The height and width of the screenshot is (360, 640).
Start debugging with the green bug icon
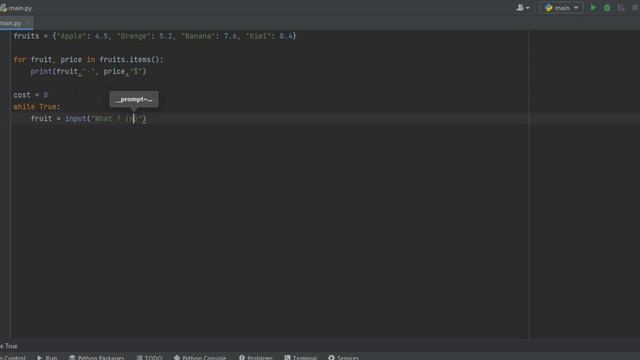pyautogui.click(x=607, y=8)
